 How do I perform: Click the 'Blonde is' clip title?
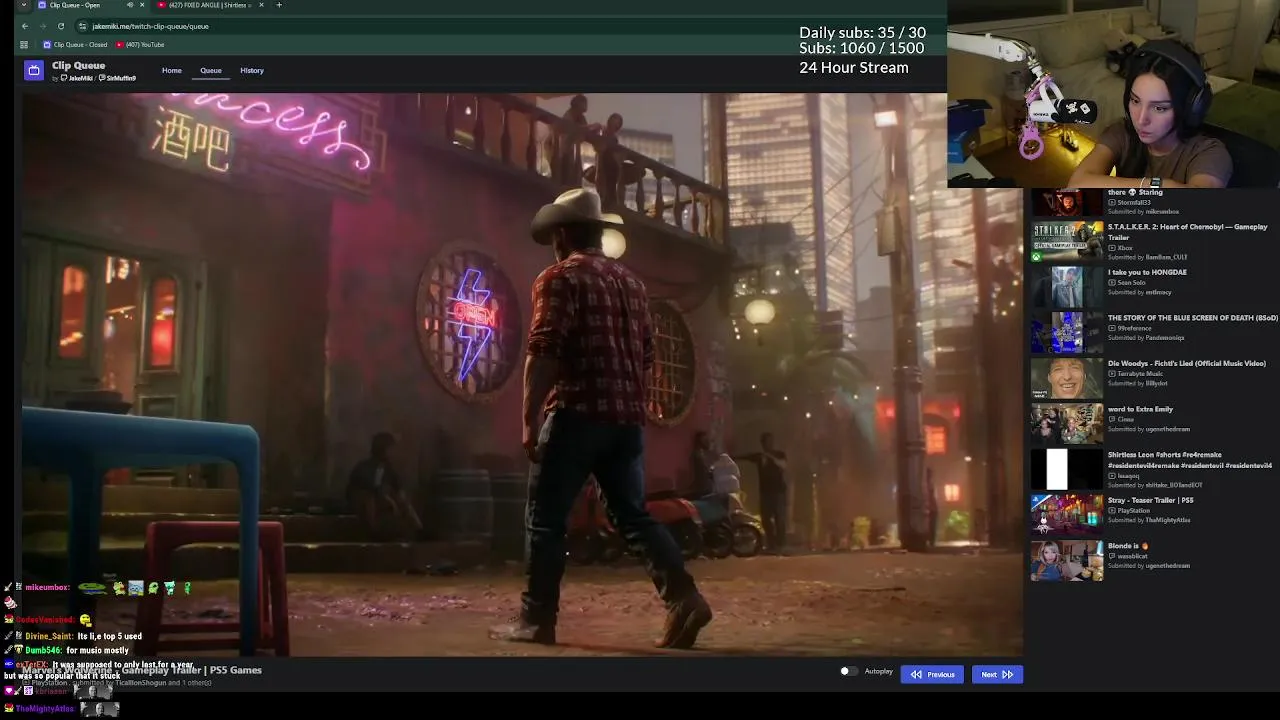tap(1128, 546)
